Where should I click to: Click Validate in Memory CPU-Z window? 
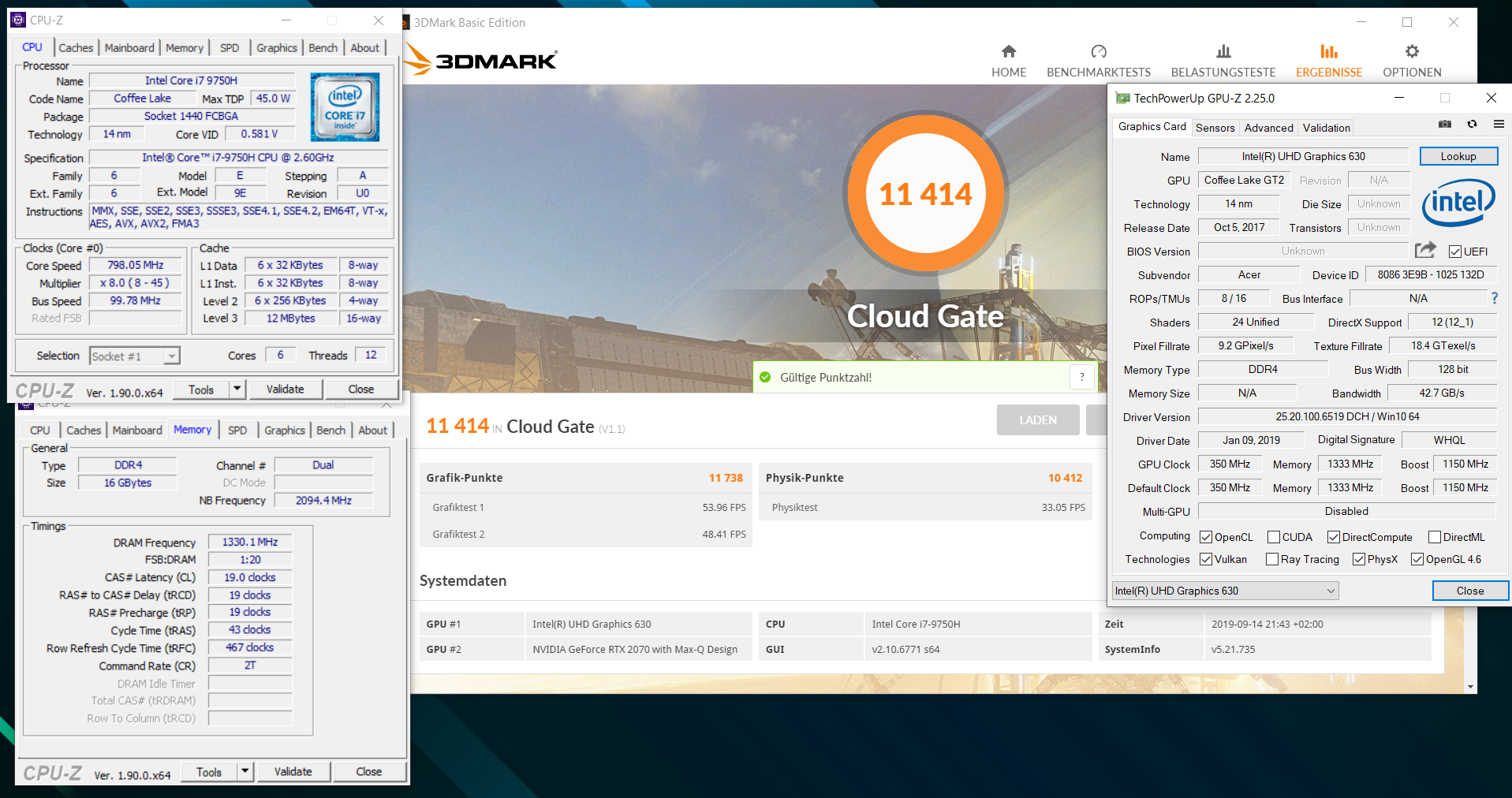click(293, 771)
